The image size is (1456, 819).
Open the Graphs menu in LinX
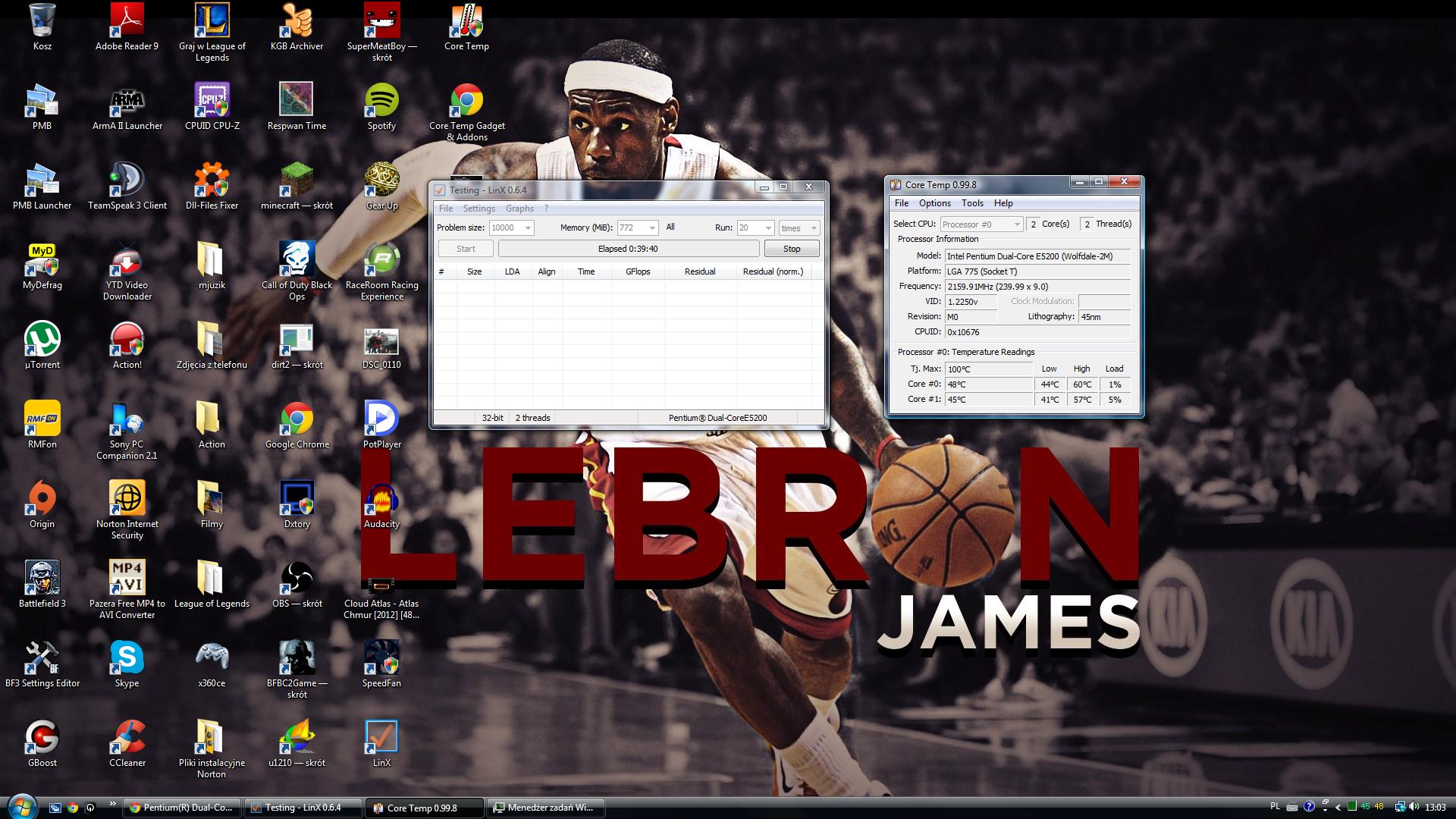point(519,209)
